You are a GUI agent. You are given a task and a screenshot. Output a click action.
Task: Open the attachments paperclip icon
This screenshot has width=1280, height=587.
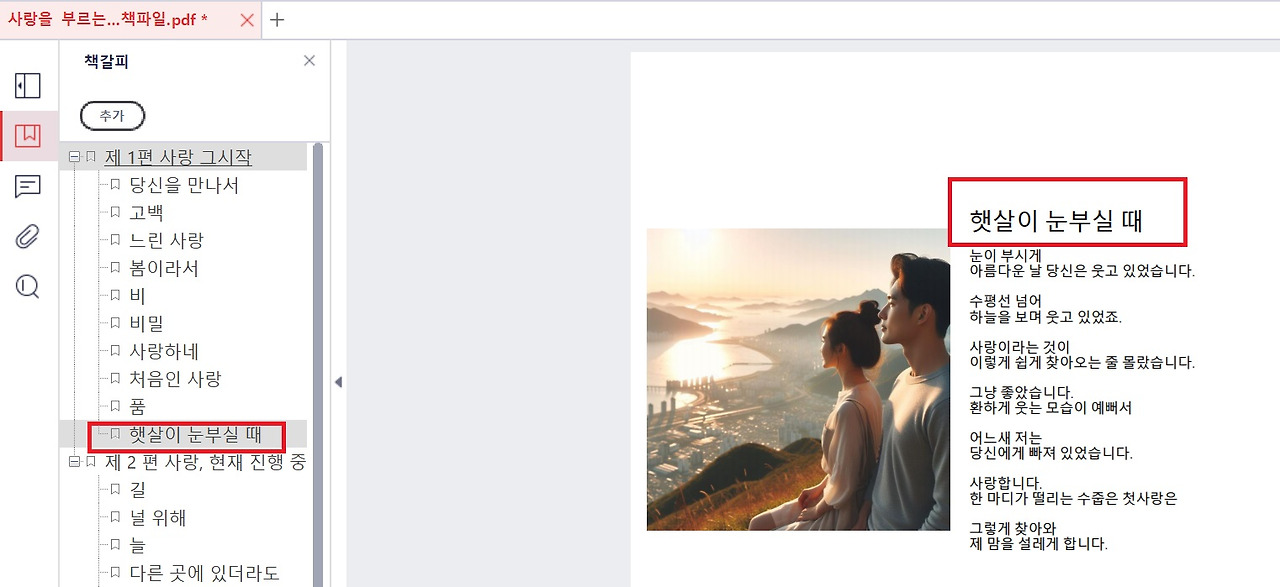coord(28,237)
